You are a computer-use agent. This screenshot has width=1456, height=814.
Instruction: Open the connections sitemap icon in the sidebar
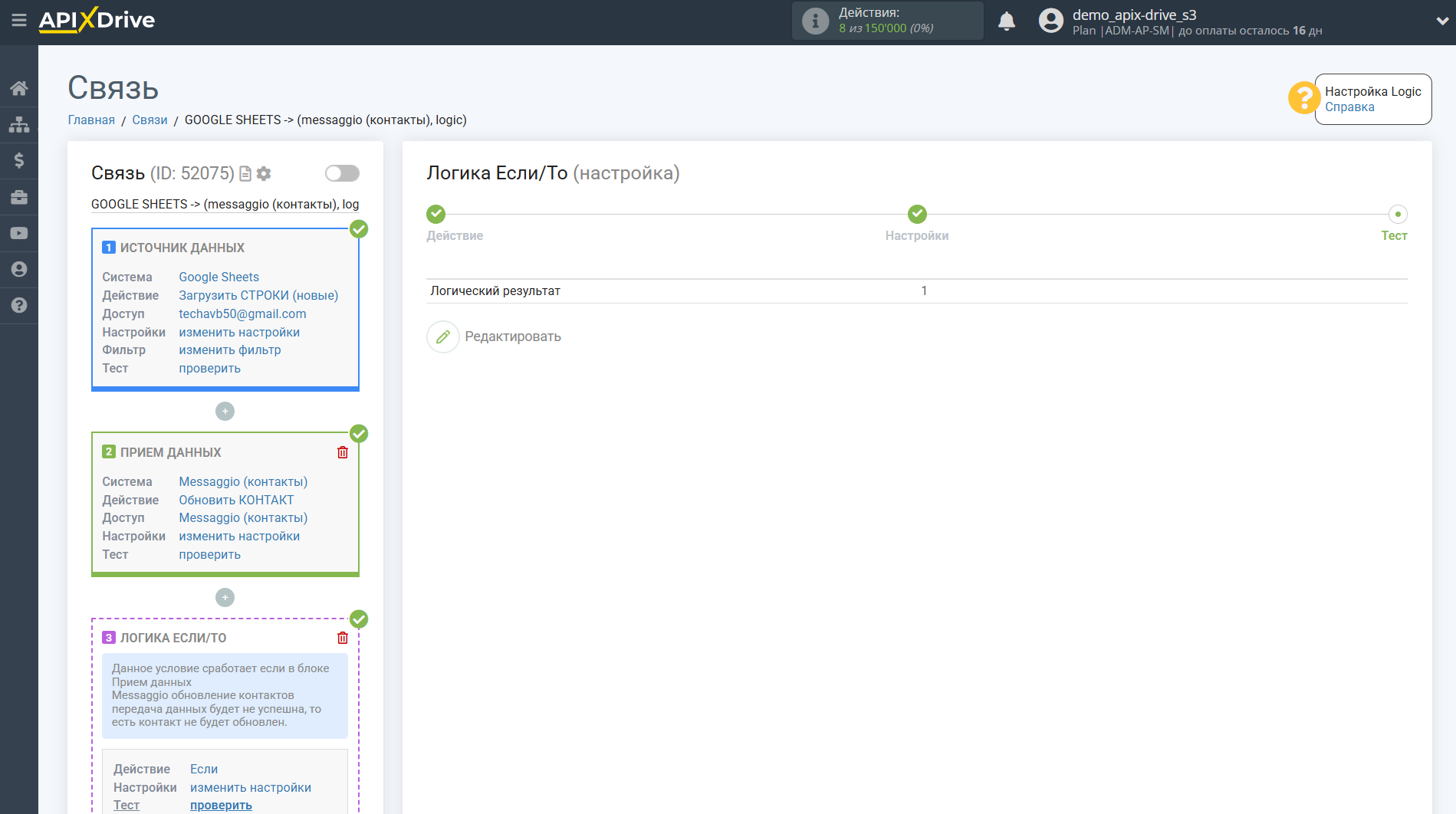[x=19, y=124]
